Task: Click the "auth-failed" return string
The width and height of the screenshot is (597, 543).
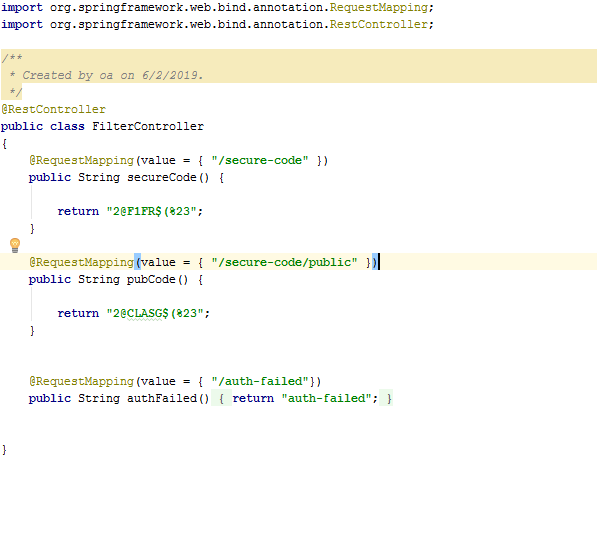Action: point(326,398)
